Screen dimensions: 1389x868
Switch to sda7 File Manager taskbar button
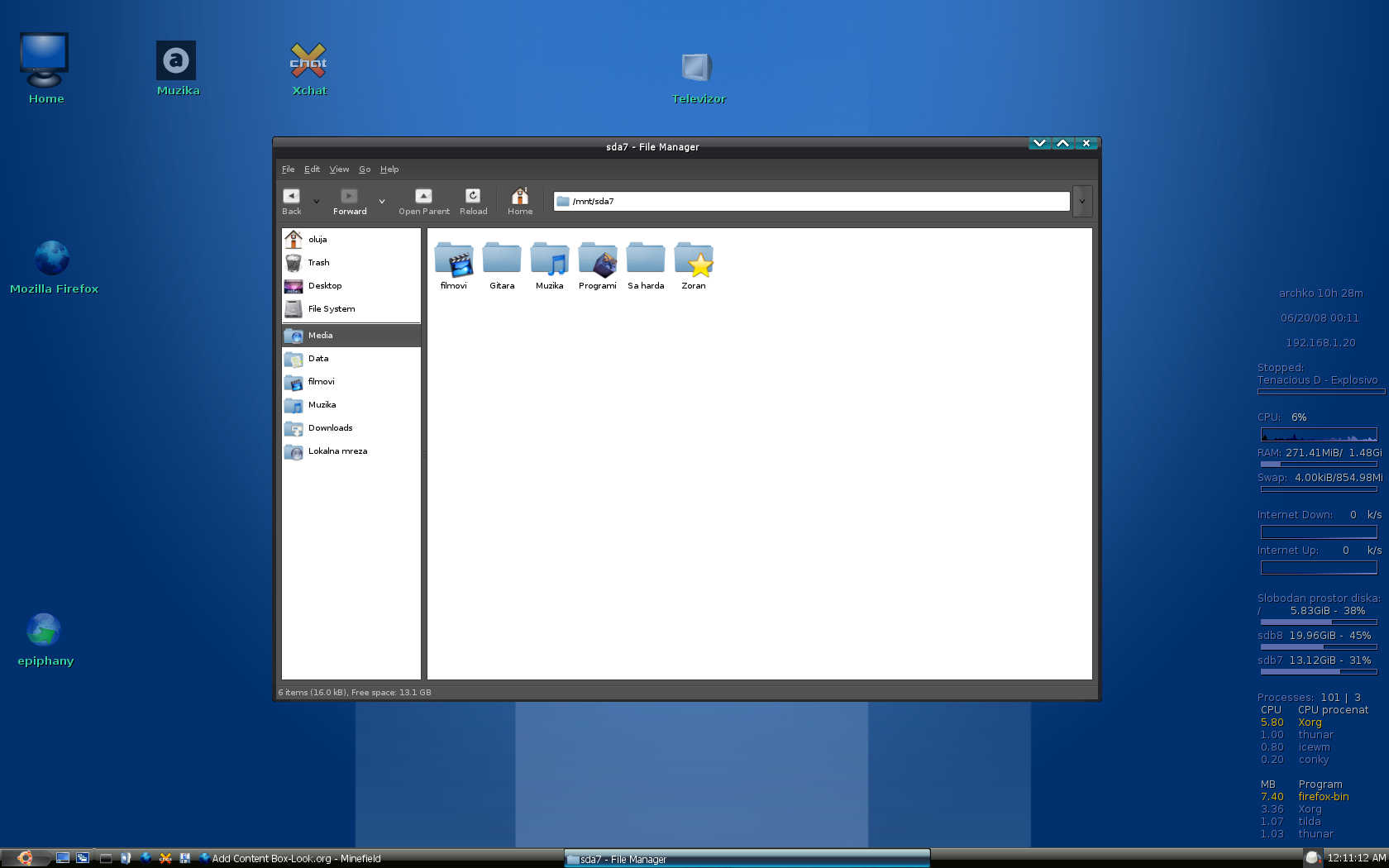(x=747, y=859)
